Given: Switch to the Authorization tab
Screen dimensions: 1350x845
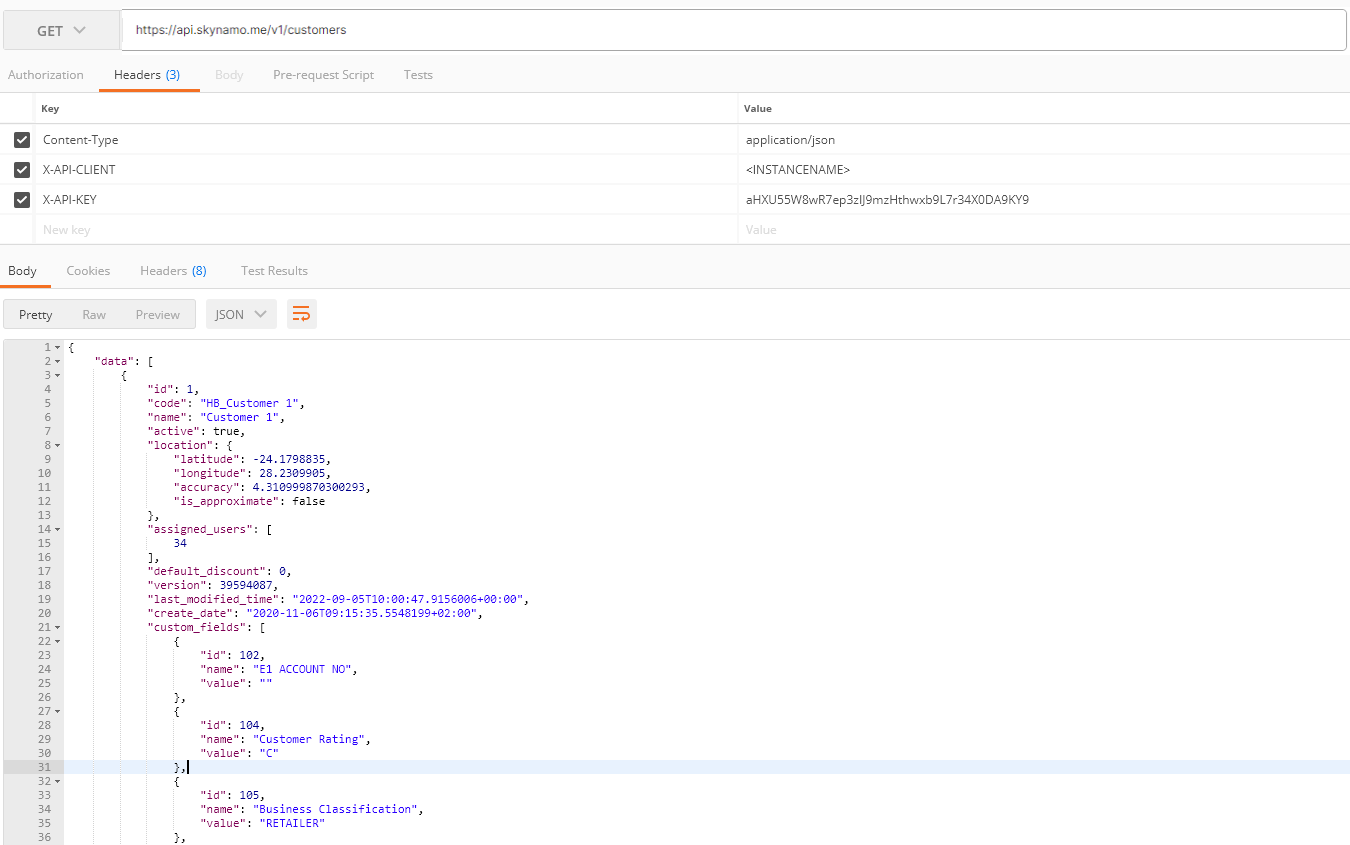Looking at the screenshot, I should (x=46, y=75).
